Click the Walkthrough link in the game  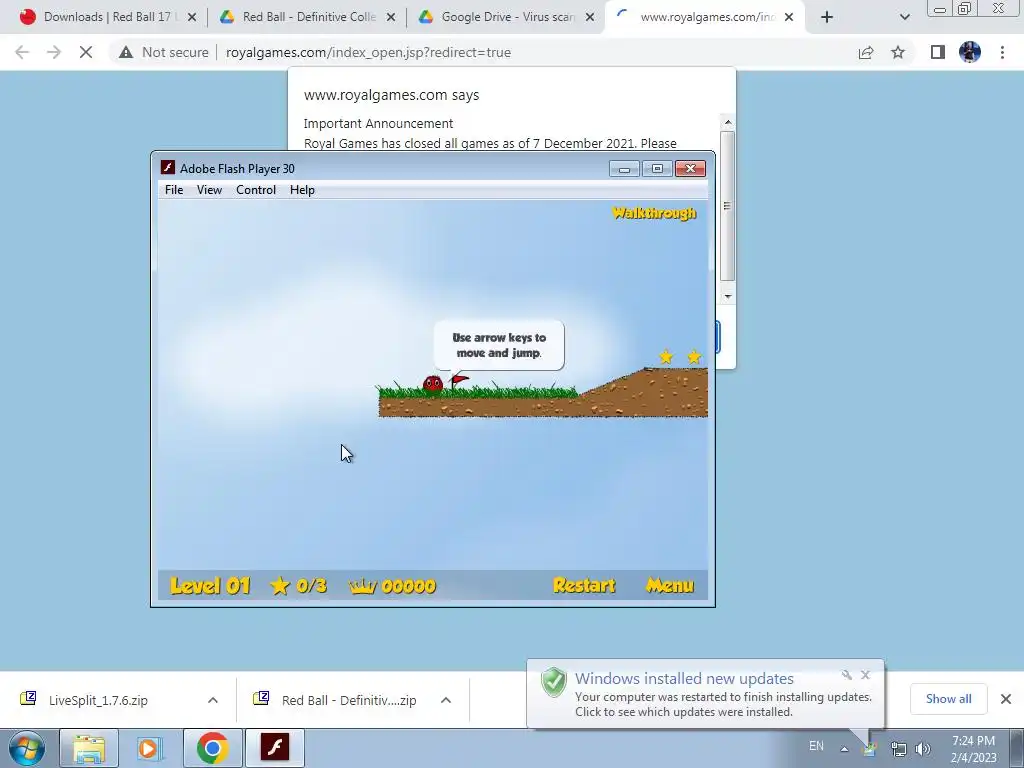tap(654, 213)
